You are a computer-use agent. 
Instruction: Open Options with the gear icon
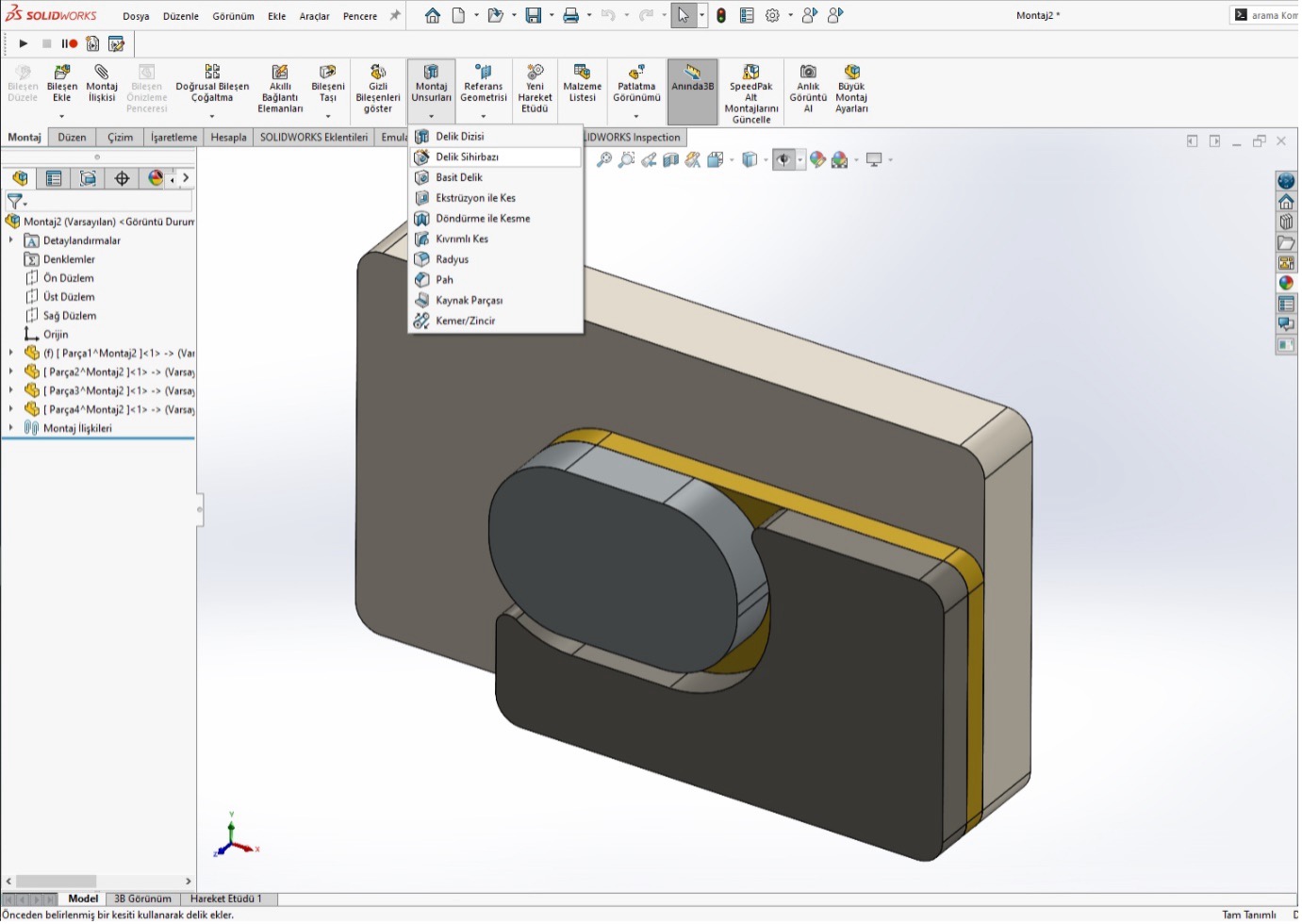pos(772,16)
